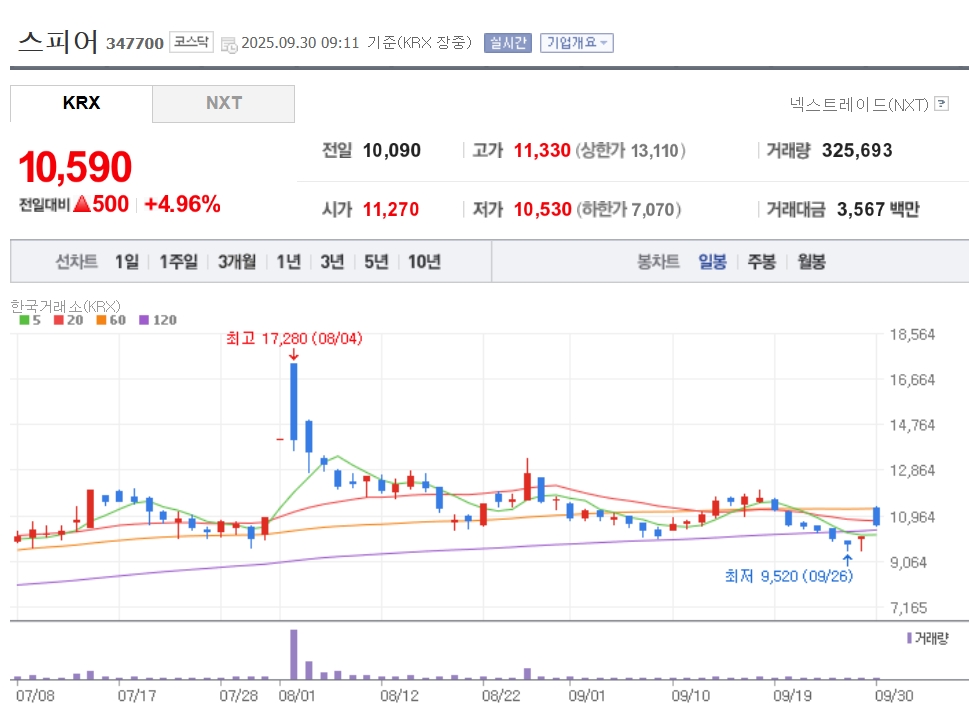Image resolution: width=969 pixels, height=718 pixels.
Task: Select the 월봉 monthly candle chart
Action: tap(811, 261)
